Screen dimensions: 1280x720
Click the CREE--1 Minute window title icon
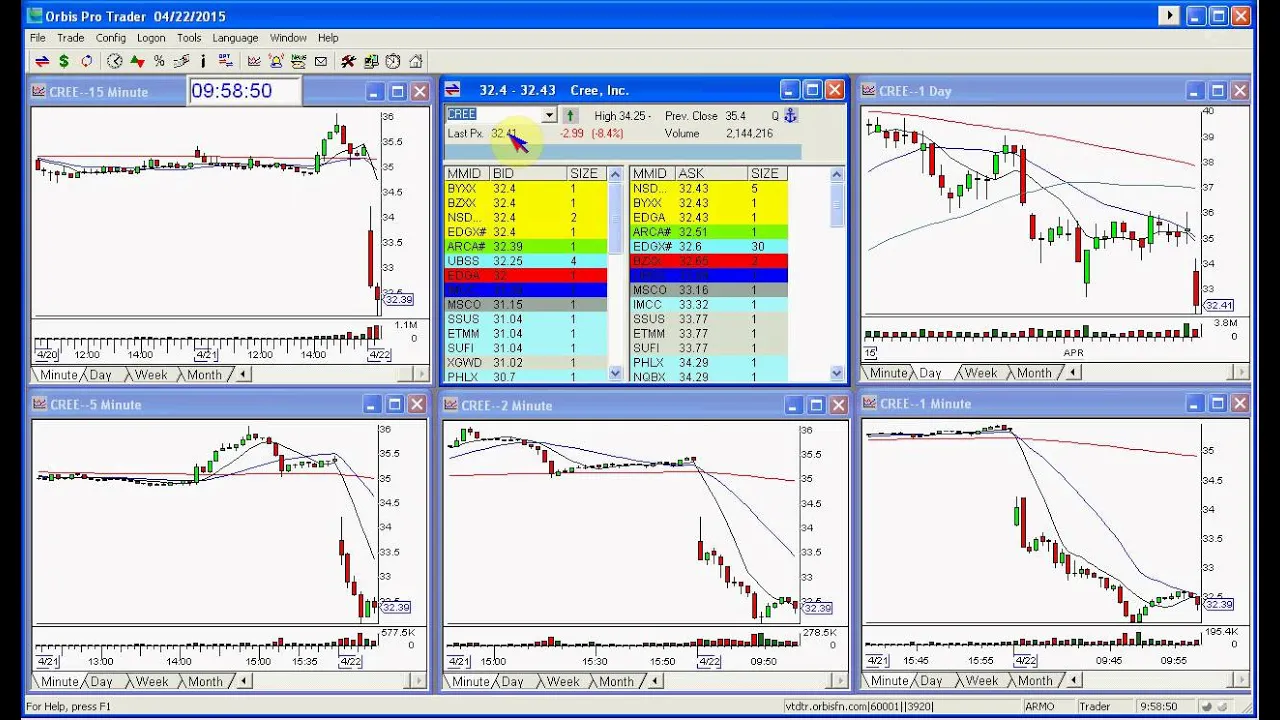coord(869,403)
